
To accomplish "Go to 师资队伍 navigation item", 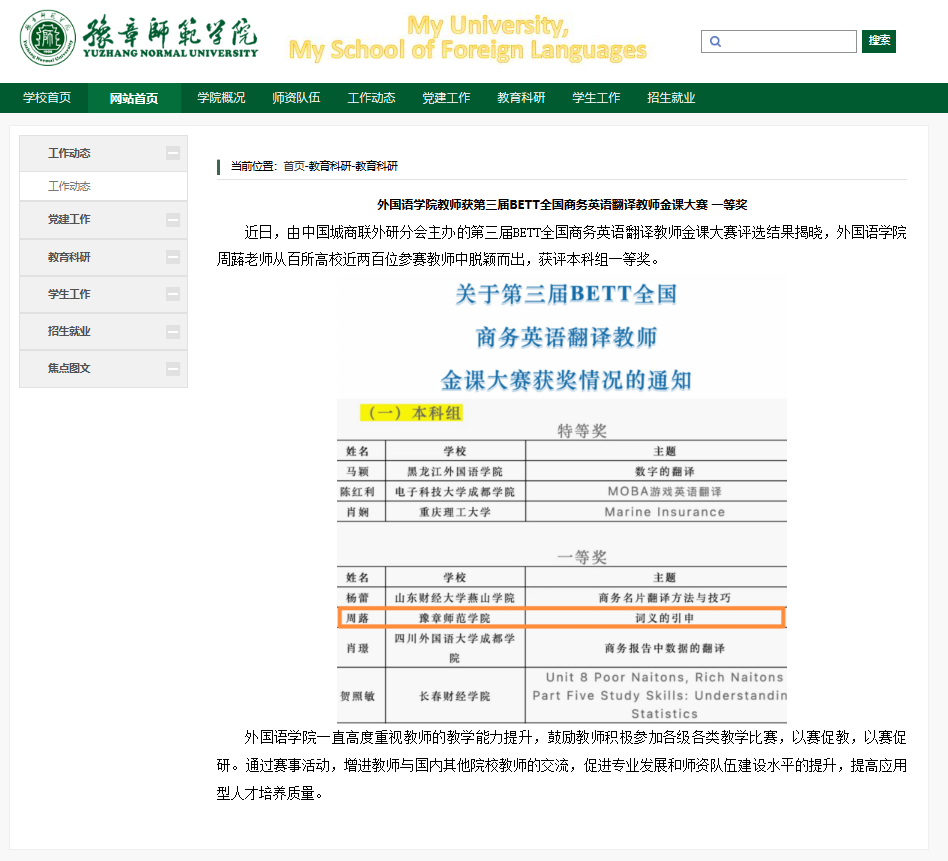I will click(296, 98).
